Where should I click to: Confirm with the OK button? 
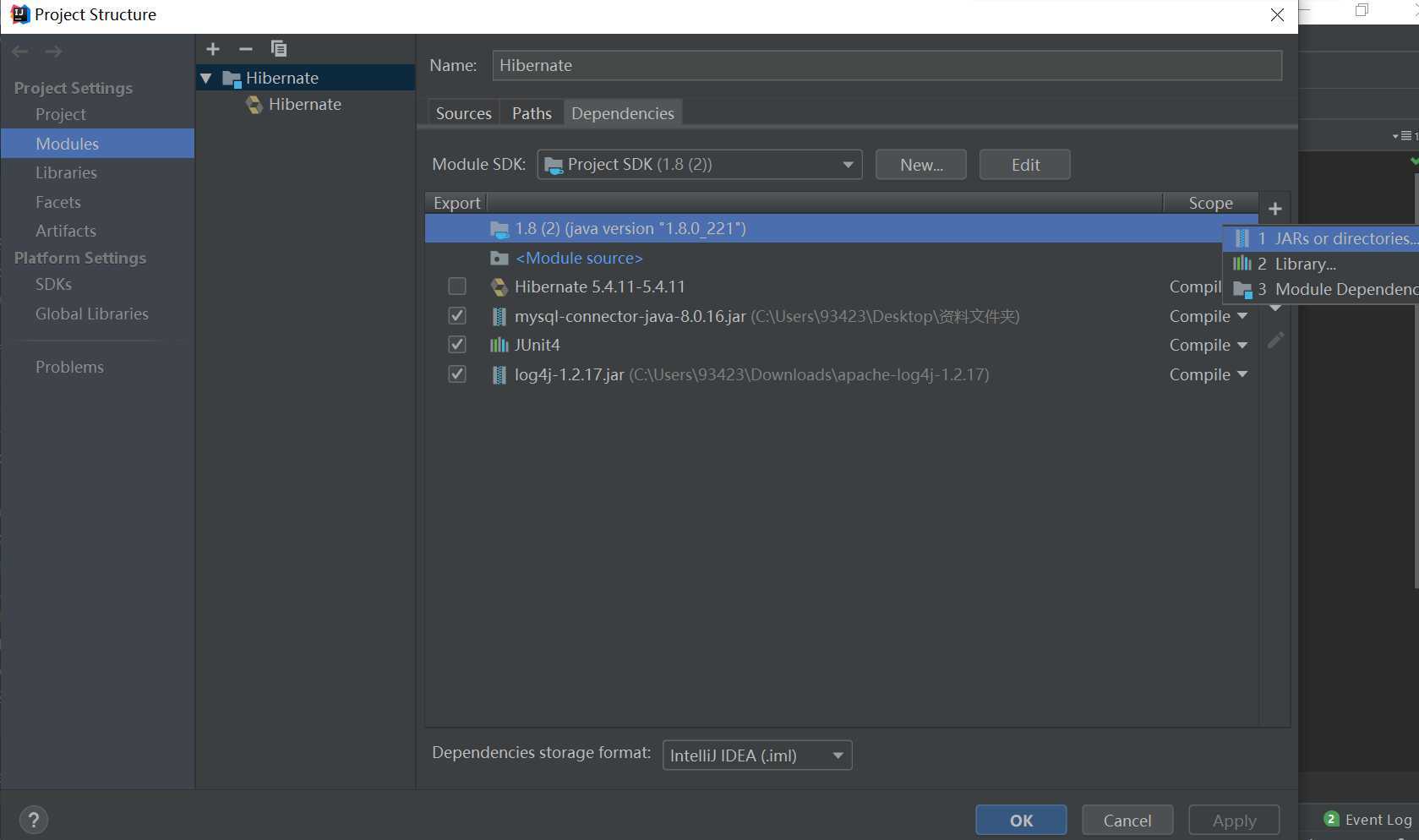coord(1021,820)
